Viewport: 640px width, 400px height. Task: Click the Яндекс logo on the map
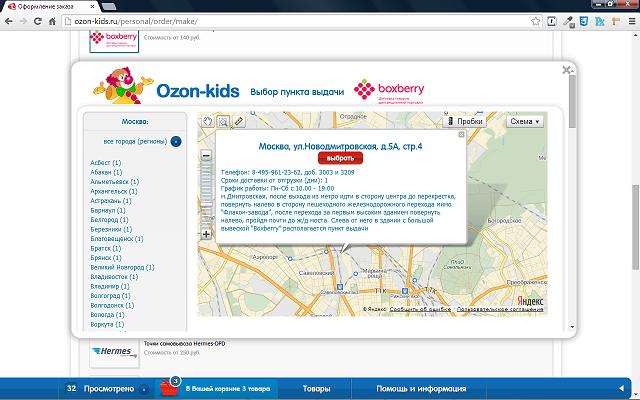530,301
